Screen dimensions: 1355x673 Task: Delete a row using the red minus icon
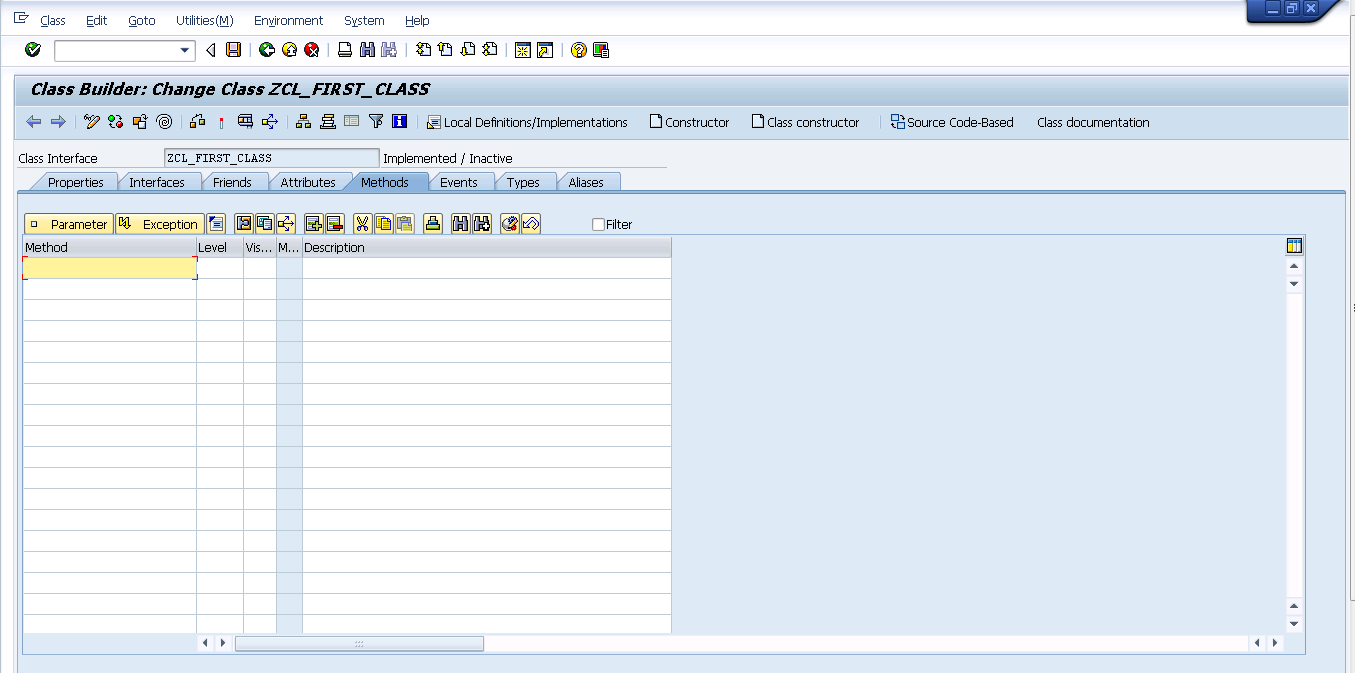click(x=336, y=223)
